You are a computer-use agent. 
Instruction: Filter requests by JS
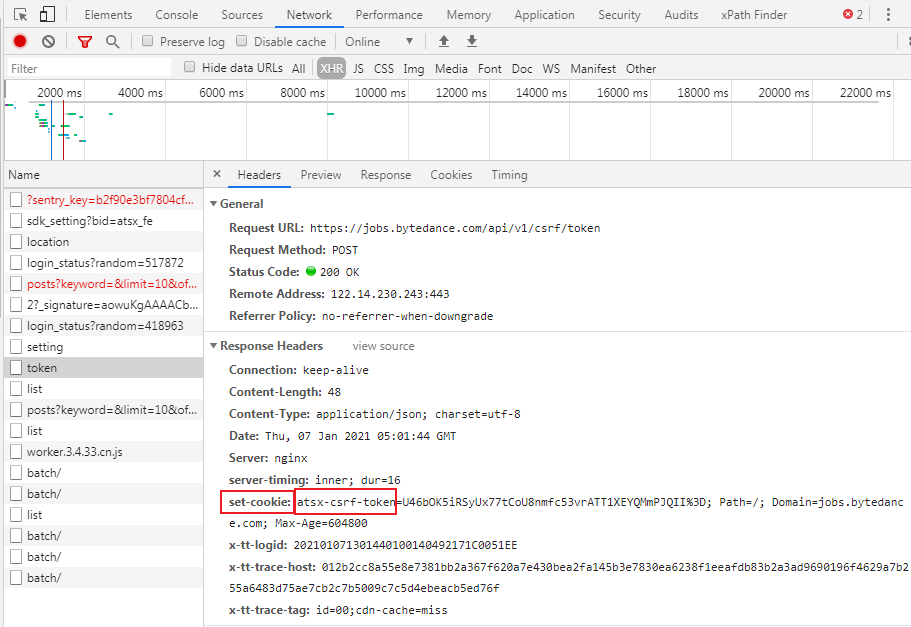[x=358, y=69]
